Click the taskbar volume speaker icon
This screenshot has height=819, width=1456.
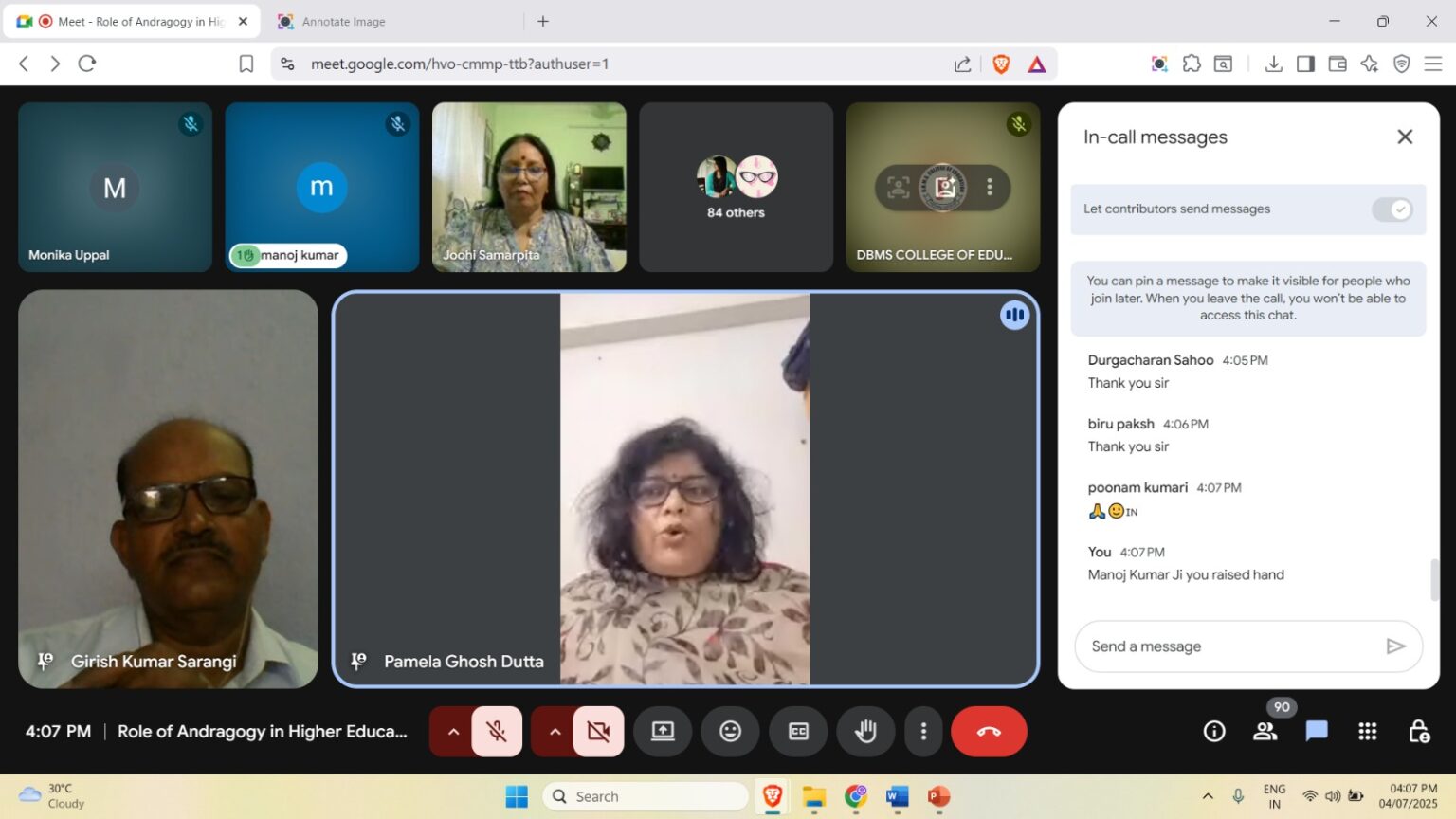point(1332,796)
